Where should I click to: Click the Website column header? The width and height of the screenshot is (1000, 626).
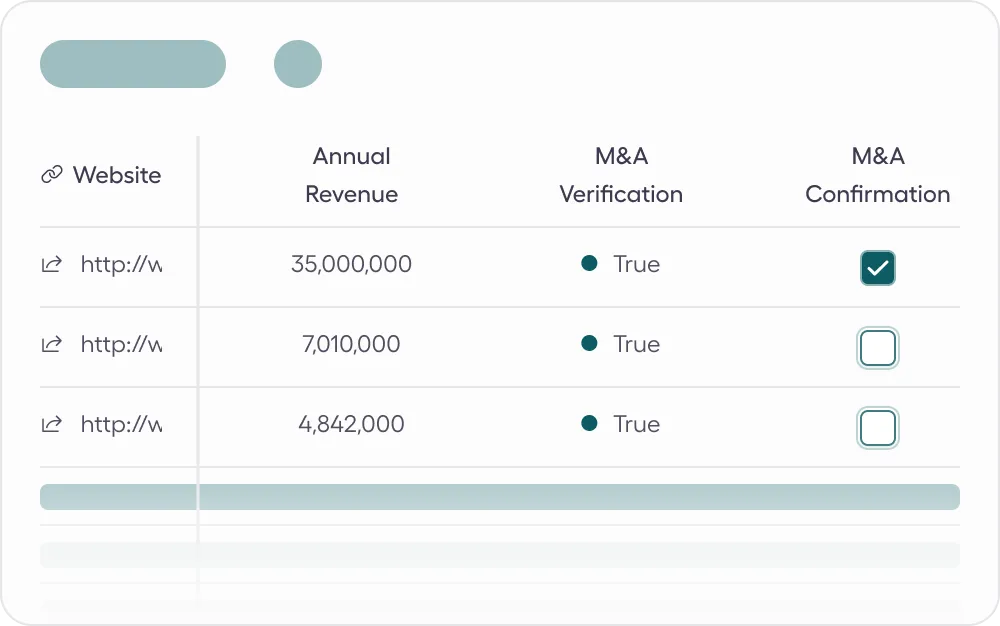pos(116,175)
